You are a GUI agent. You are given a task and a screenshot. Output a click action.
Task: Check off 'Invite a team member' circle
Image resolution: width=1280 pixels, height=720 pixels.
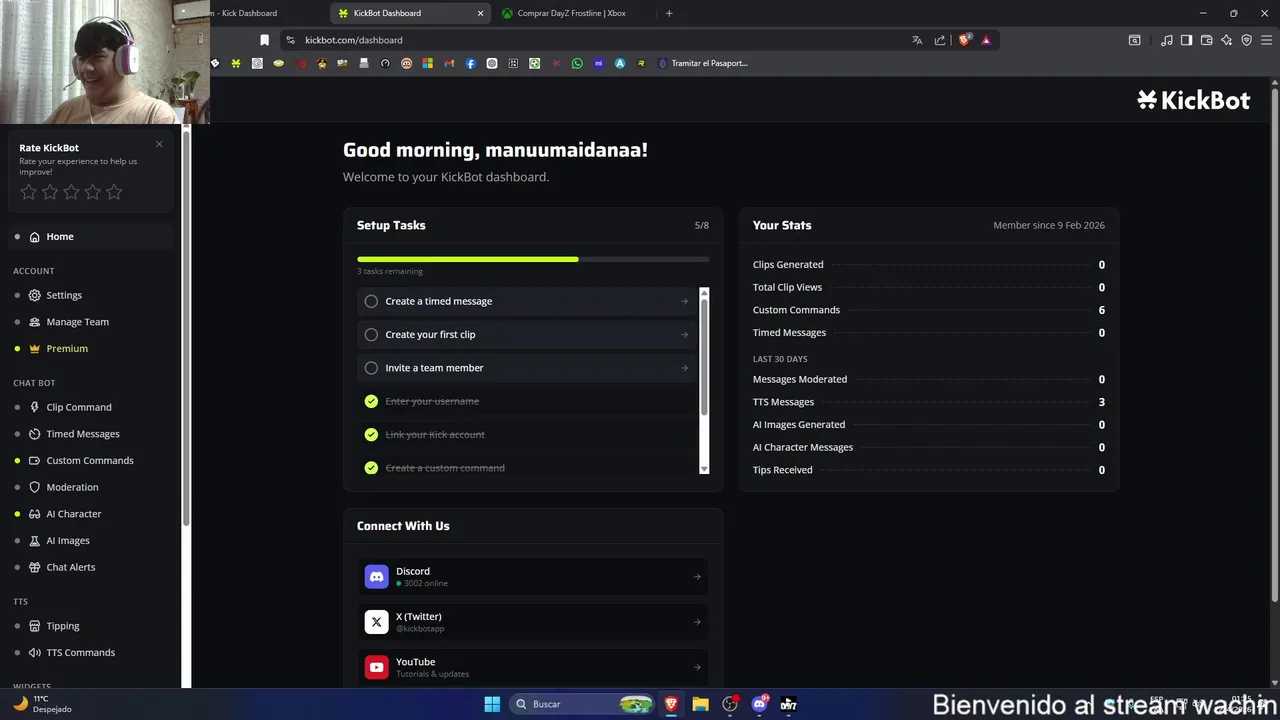click(x=371, y=368)
